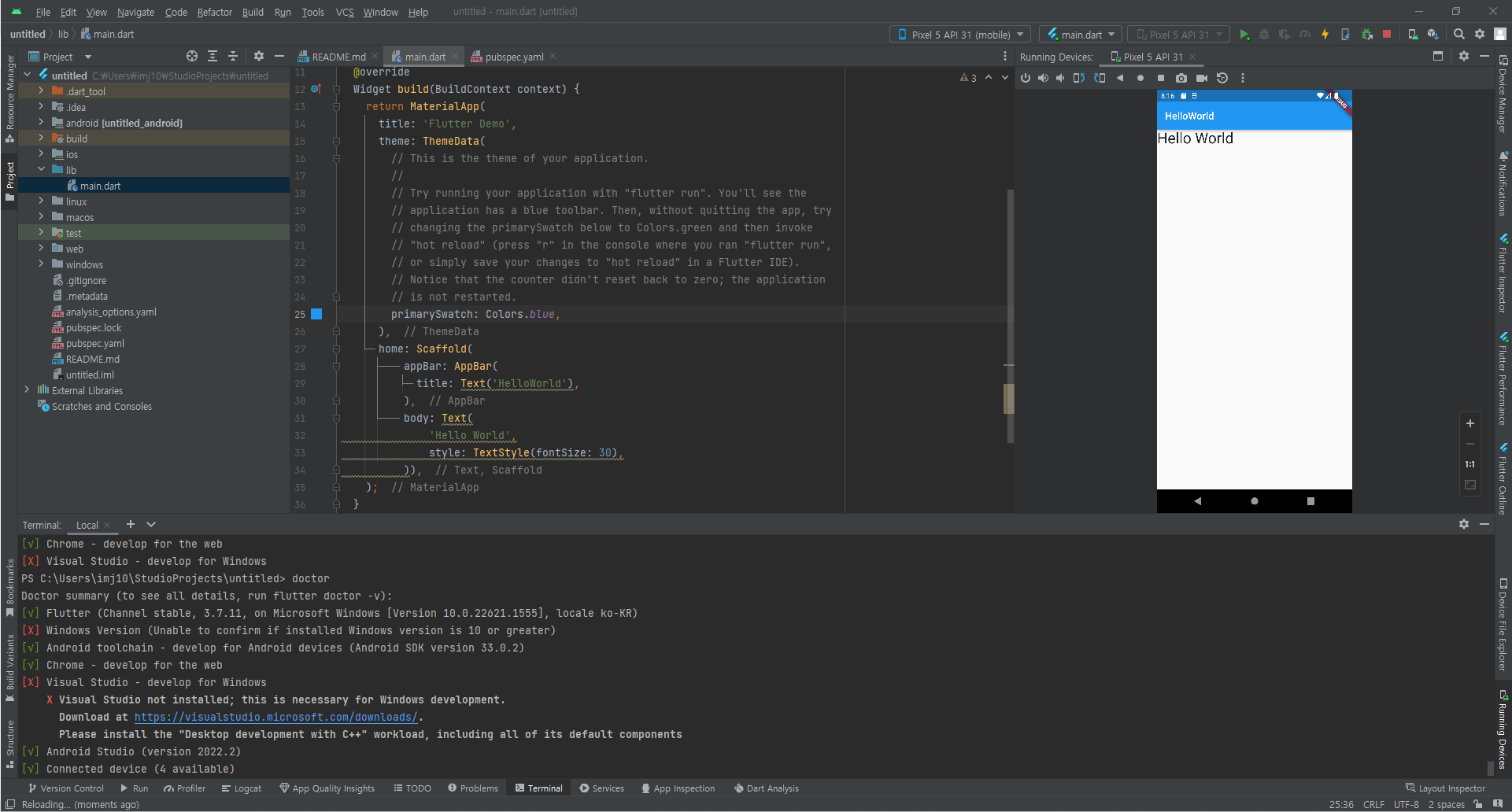The height and width of the screenshot is (812, 1512).
Task: Toggle the Flutter Inspector side panel
Action: 1503,273
